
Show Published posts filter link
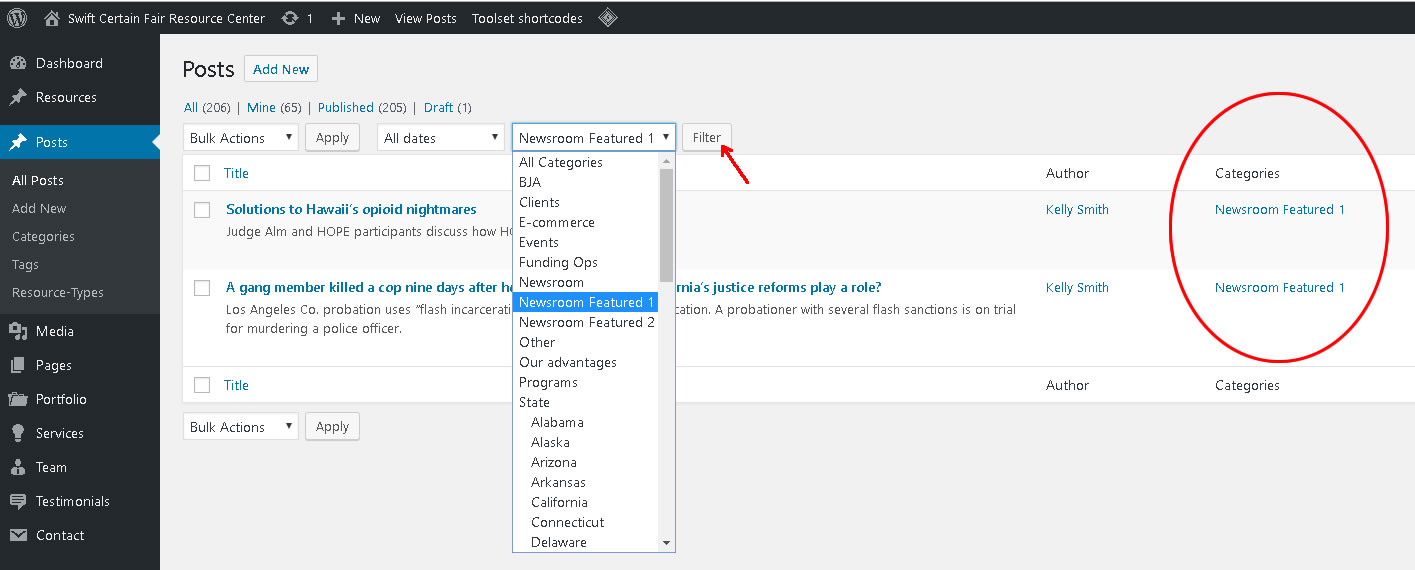point(346,107)
